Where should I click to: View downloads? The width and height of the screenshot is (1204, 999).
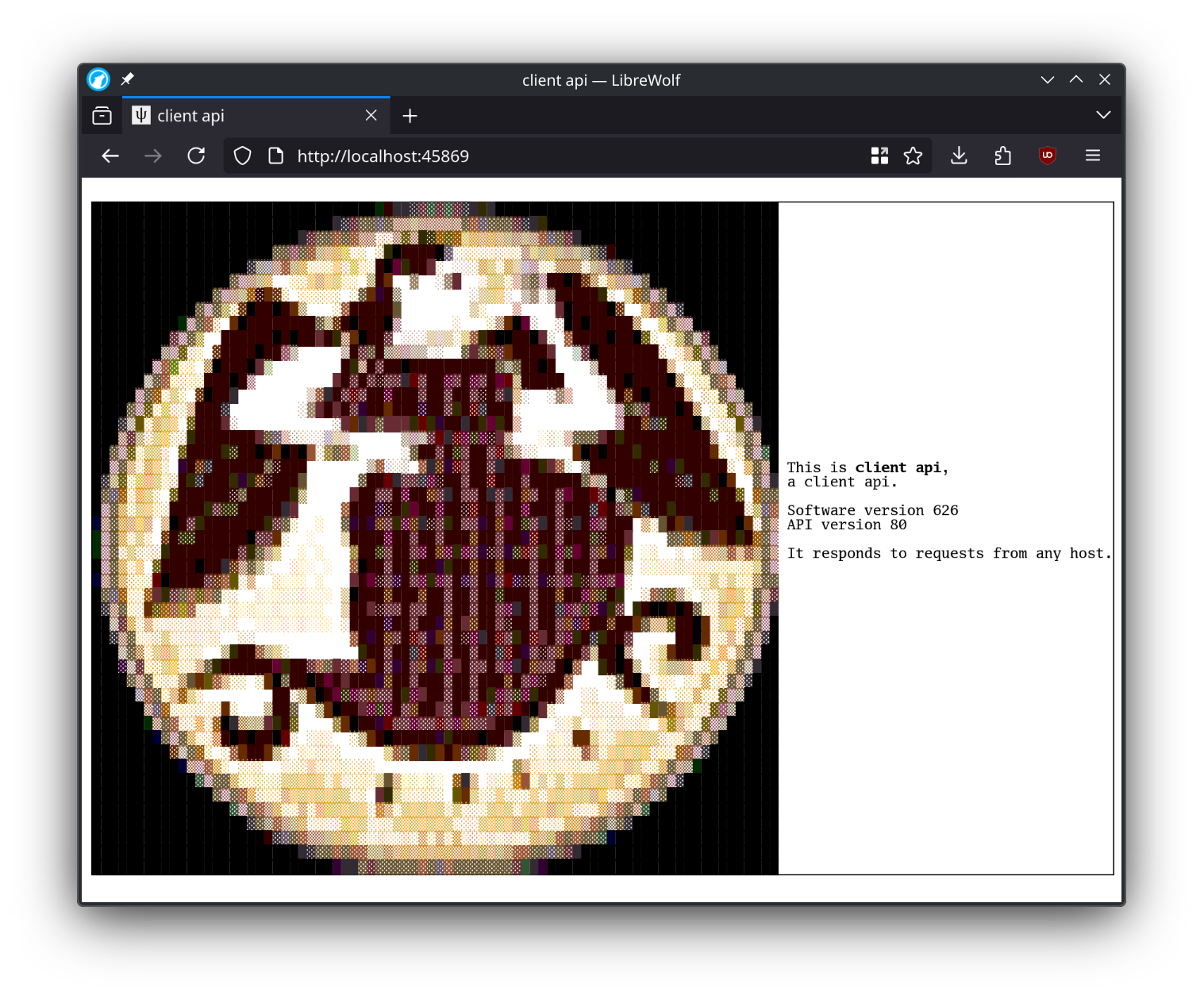tap(959, 156)
